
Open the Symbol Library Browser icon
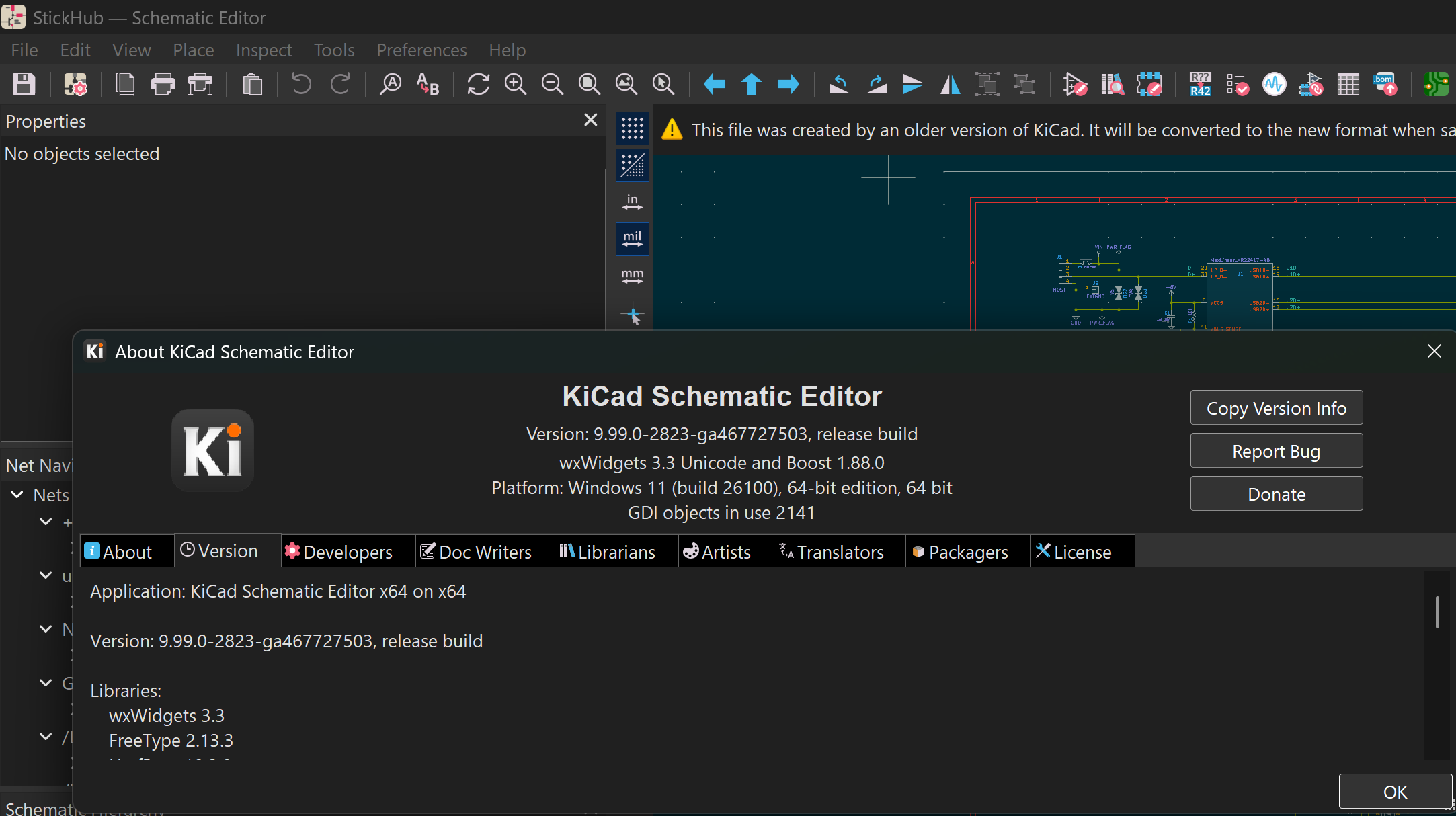point(1112,85)
